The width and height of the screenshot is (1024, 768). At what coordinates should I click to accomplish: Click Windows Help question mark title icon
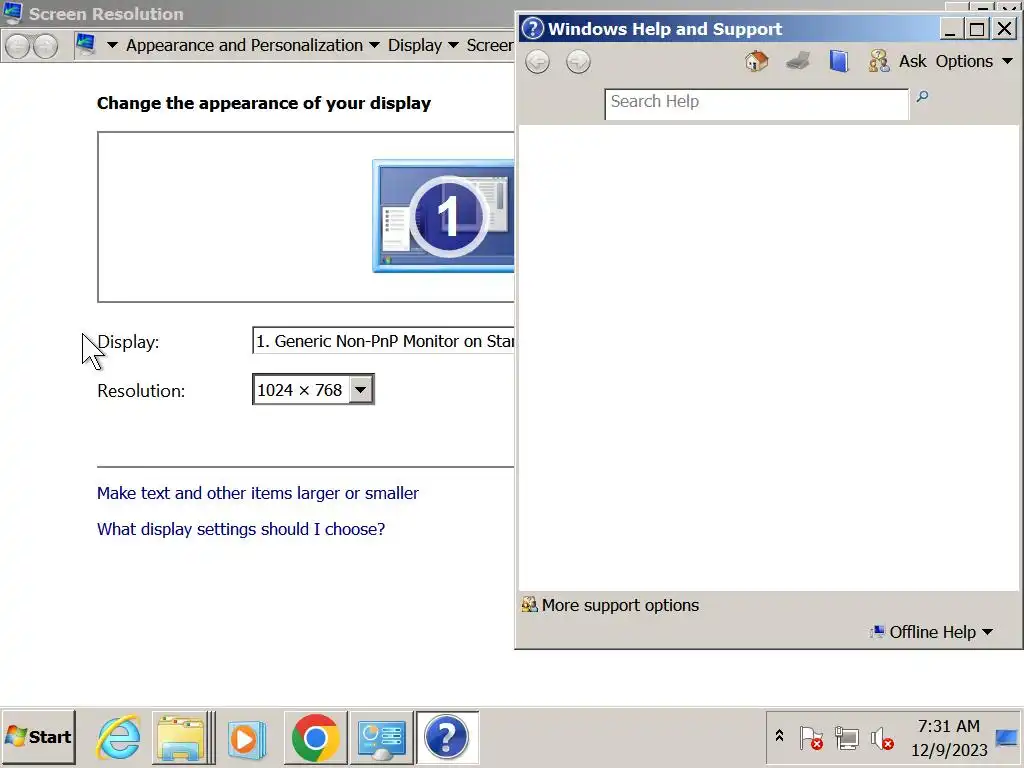[x=533, y=29]
